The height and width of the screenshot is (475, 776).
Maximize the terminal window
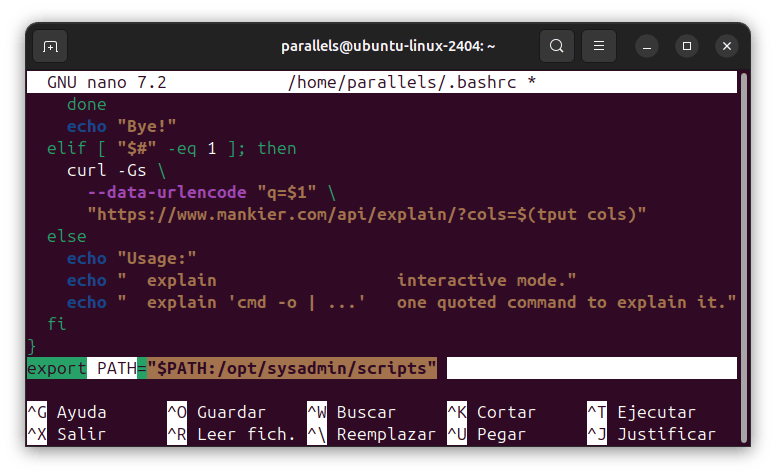(x=687, y=46)
